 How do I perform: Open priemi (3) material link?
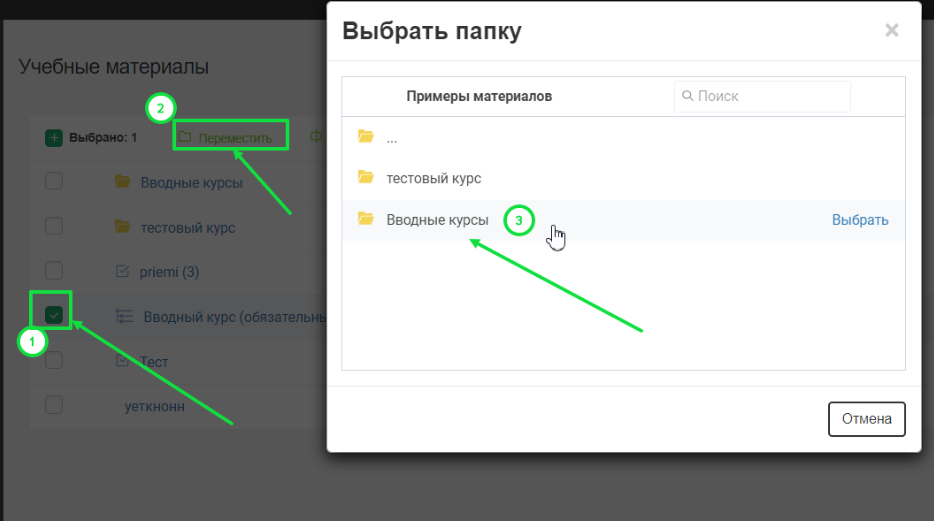point(169,272)
